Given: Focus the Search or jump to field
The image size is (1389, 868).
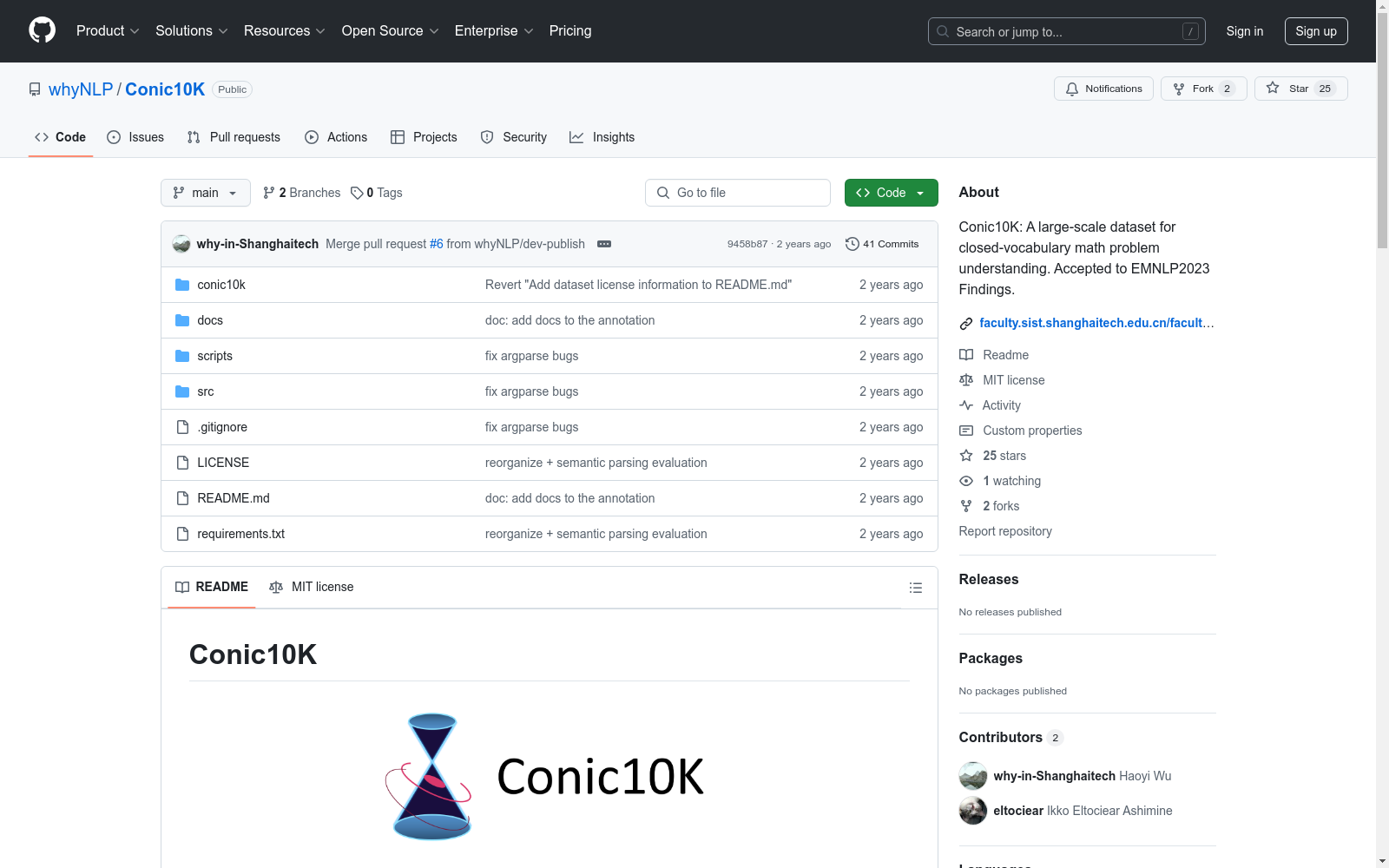Looking at the screenshot, I should (x=1067, y=31).
